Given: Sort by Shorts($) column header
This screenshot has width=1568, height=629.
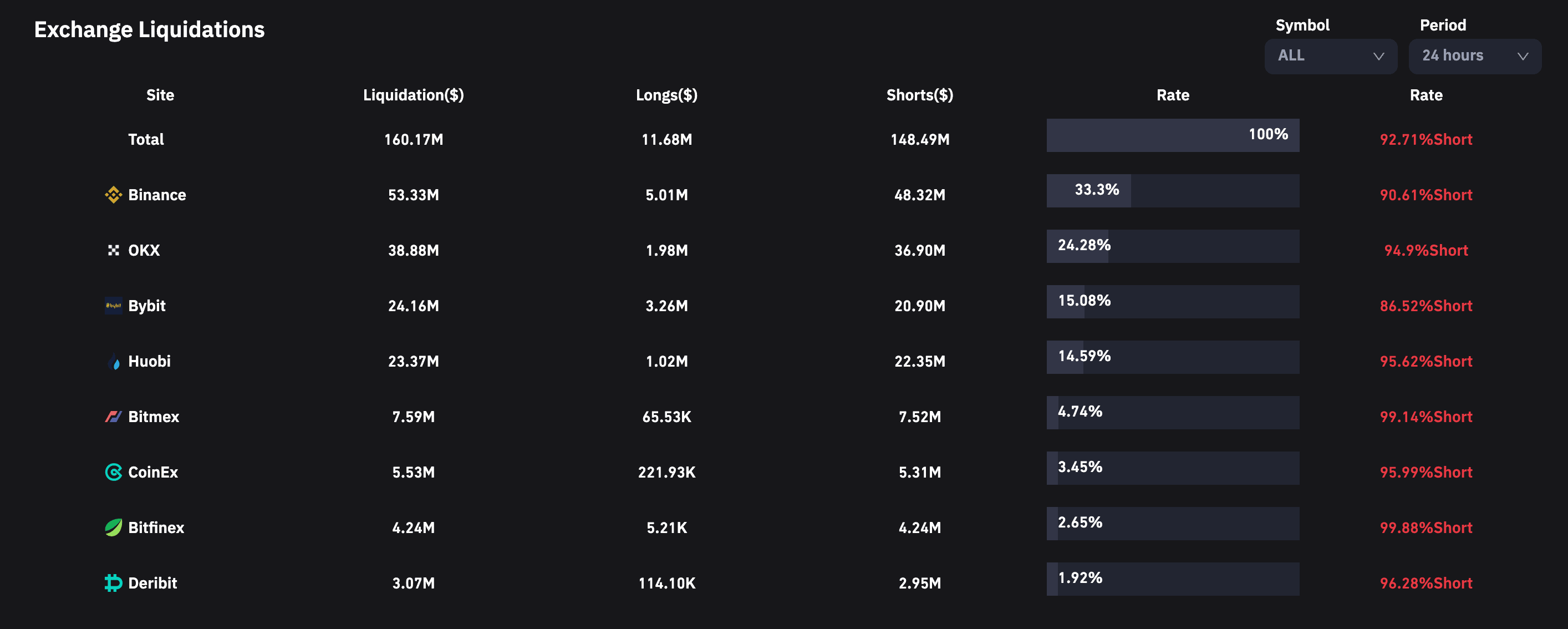Looking at the screenshot, I should pos(920,95).
